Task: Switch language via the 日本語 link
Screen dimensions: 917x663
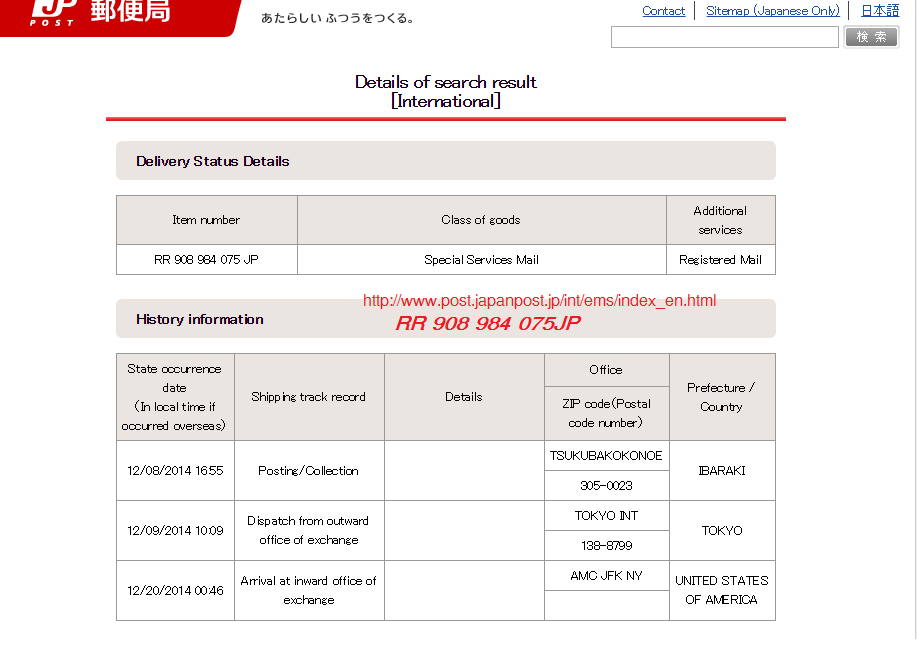Action: point(880,11)
